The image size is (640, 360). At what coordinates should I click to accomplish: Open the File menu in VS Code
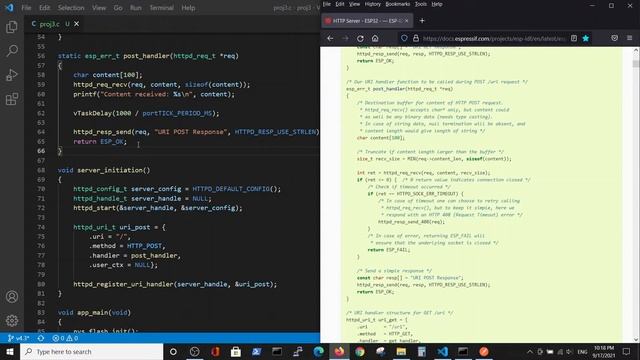click(x=27, y=8)
